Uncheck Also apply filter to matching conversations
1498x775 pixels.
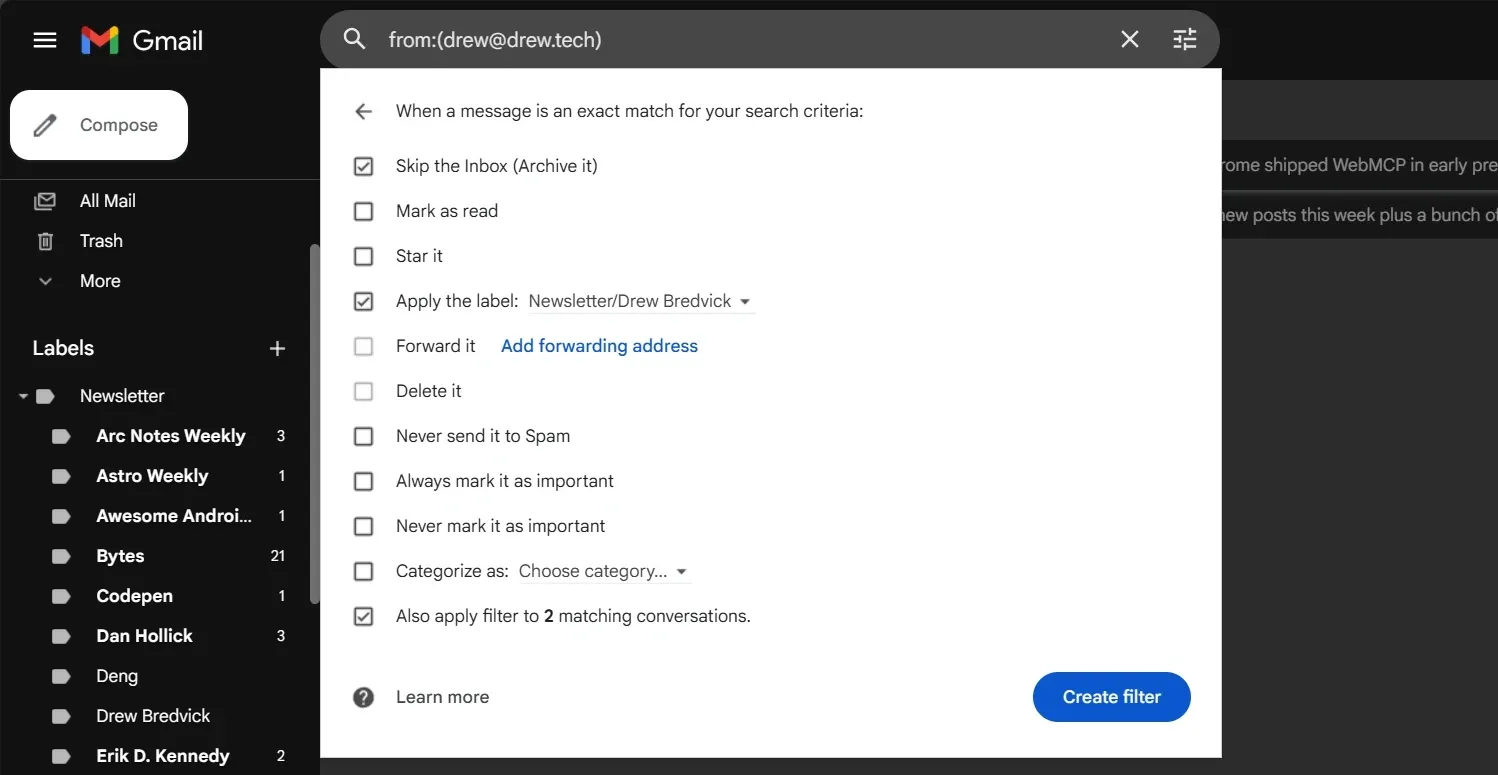click(x=363, y=616)
